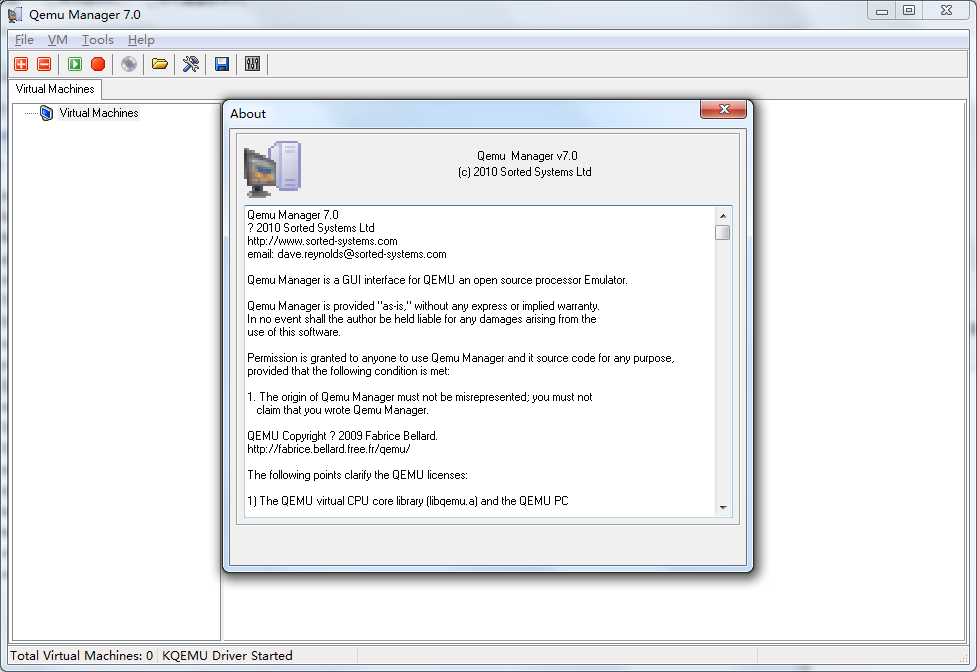The image size is (977, 672).
Task: Click 'Qemu Manager is a GUI interface' line
Action: pos(437,280)
